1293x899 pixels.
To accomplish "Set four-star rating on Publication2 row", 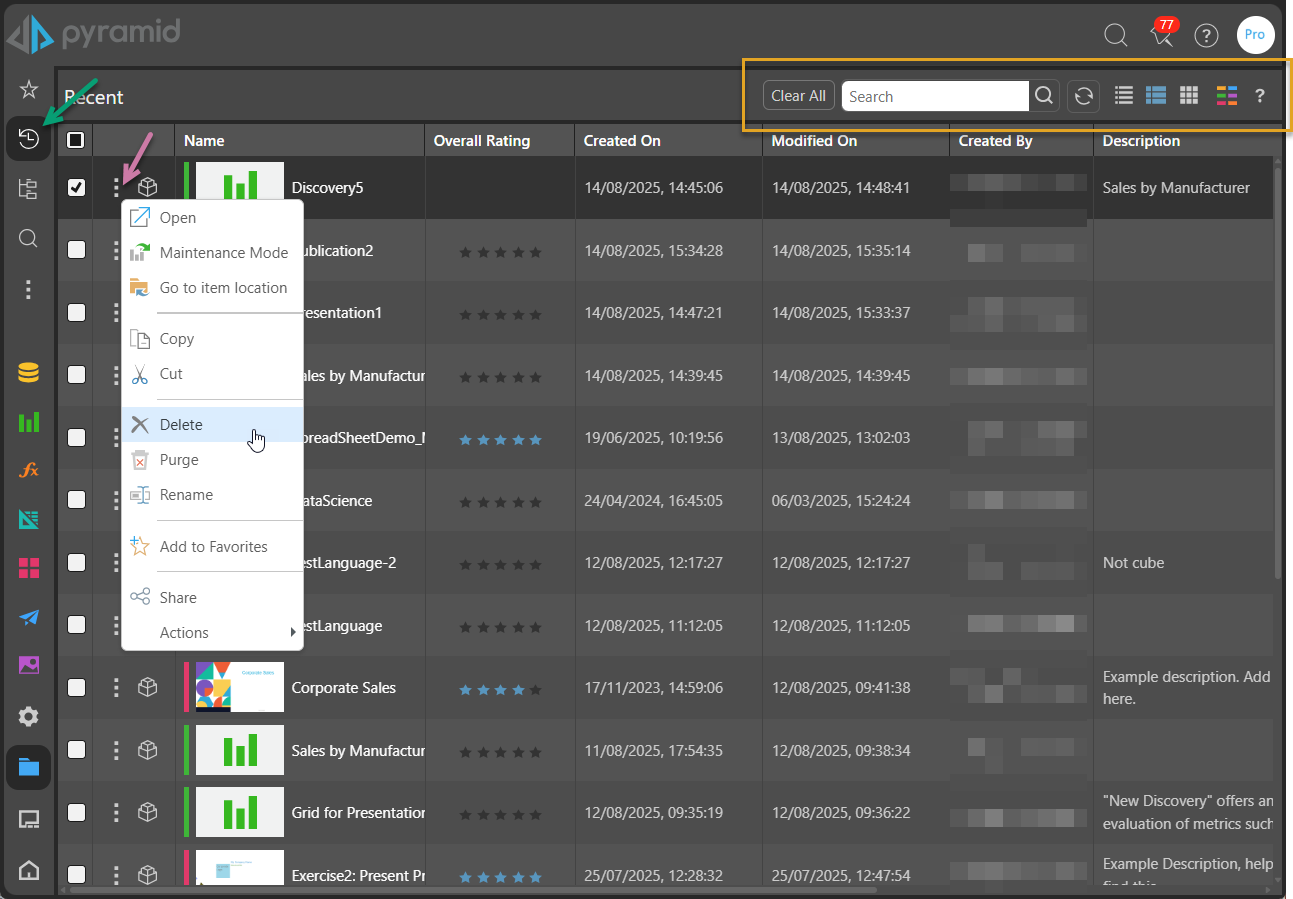I will pyautogui.click(x=517, y=252).
